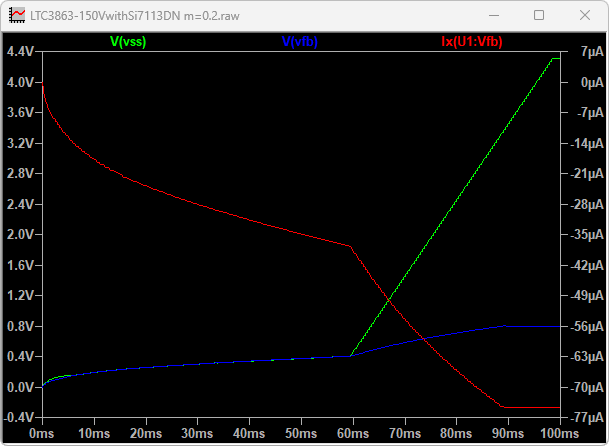Click the 4.4V left axis label
The height and width of the screenshot is (446, 609).
(x=21, y=51)
